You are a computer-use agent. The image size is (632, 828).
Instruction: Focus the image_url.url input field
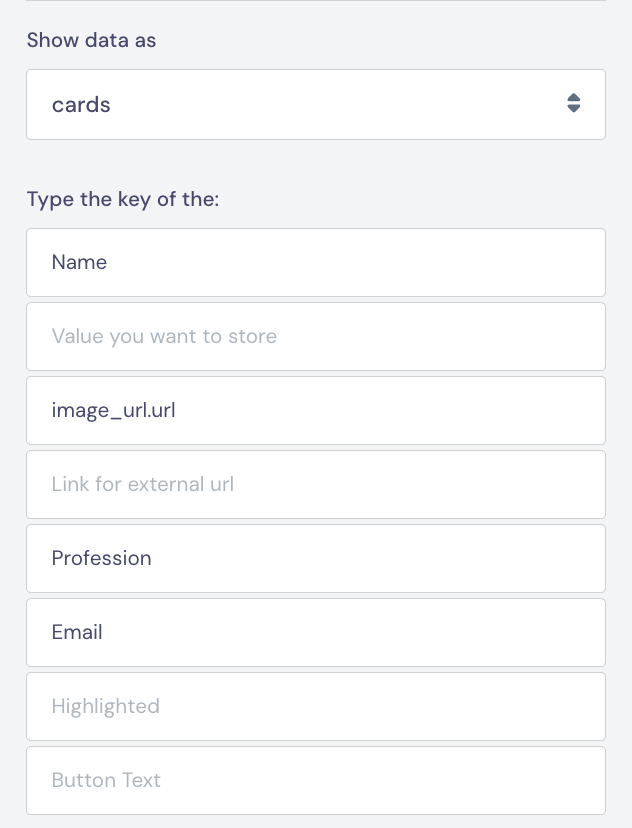pos(315,410)
